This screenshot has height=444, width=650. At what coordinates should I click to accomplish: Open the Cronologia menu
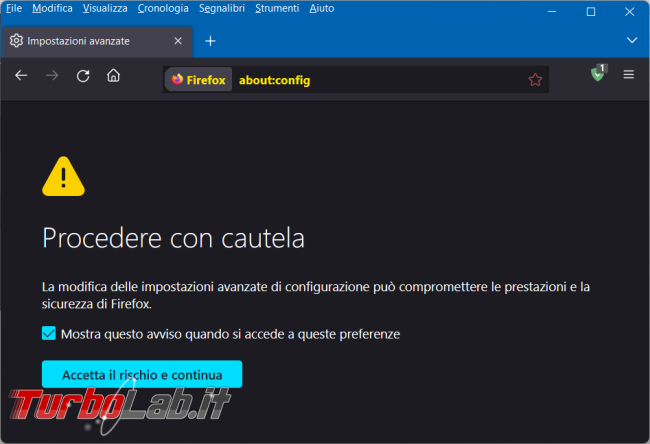point(163,8)
